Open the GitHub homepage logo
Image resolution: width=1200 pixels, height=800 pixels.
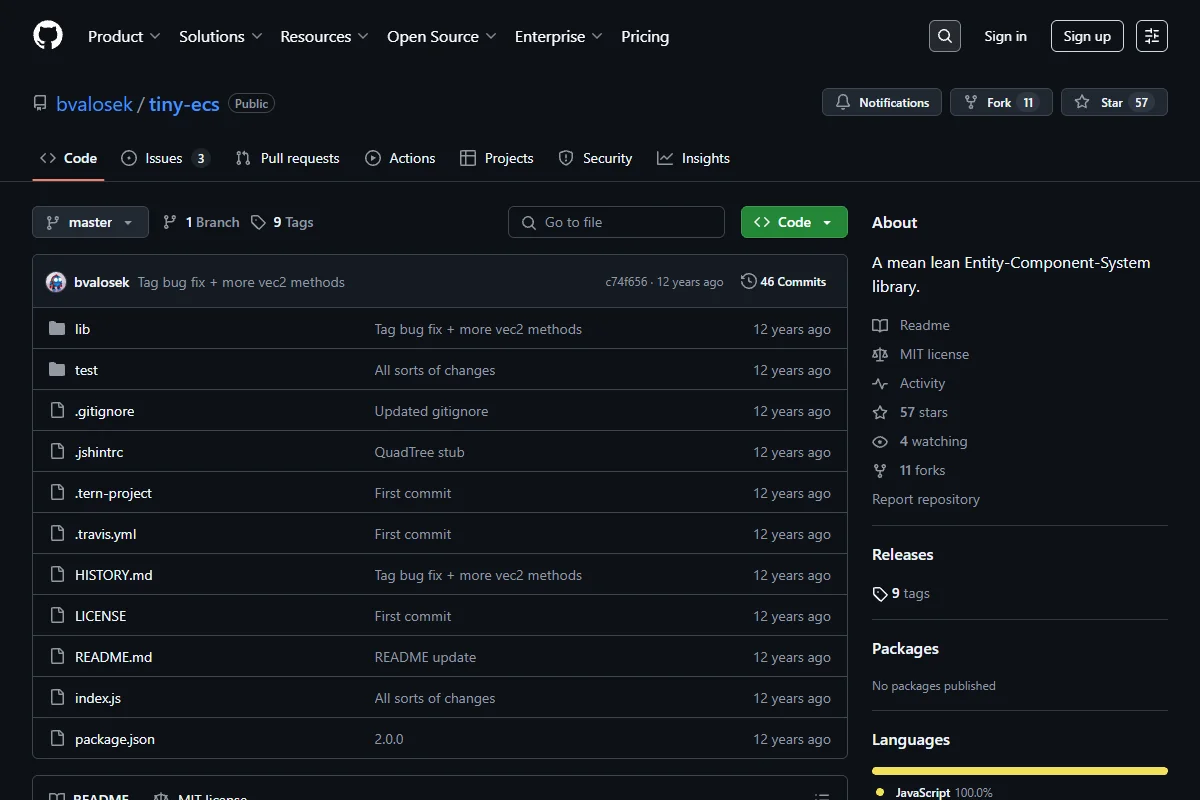coord(48,36)
